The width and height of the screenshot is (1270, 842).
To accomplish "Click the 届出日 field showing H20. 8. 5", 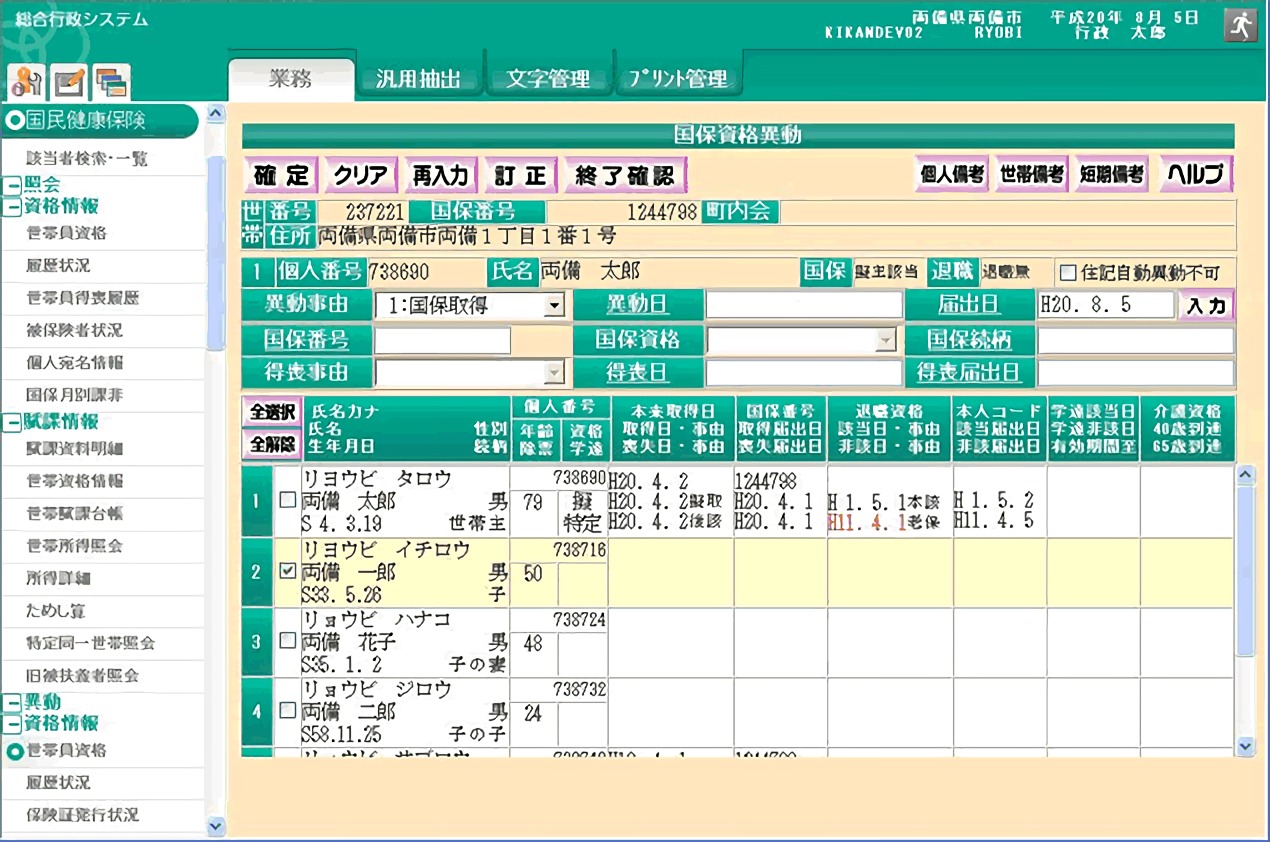I will point(1105,305).
